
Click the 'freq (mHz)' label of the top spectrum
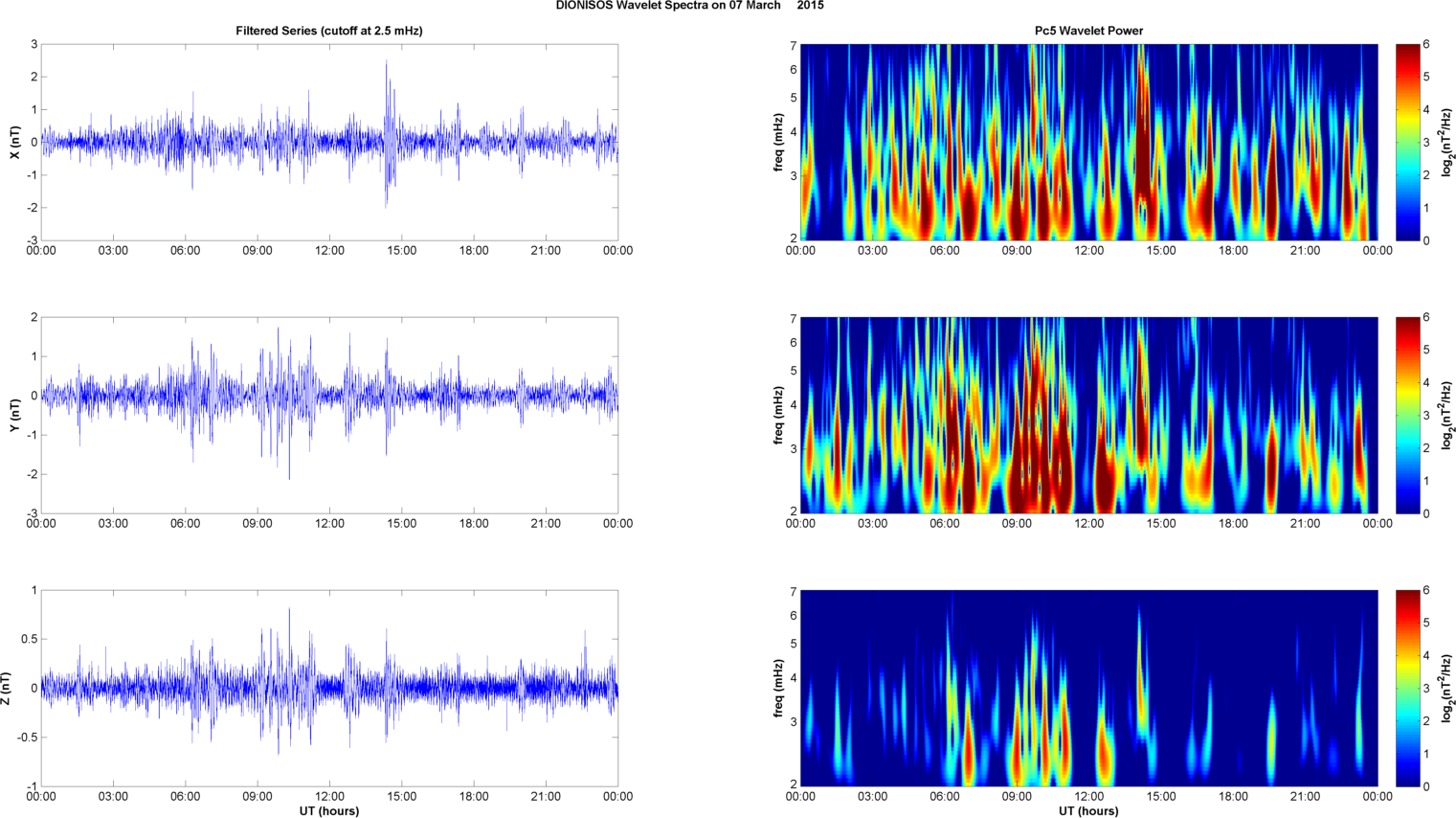779,142
